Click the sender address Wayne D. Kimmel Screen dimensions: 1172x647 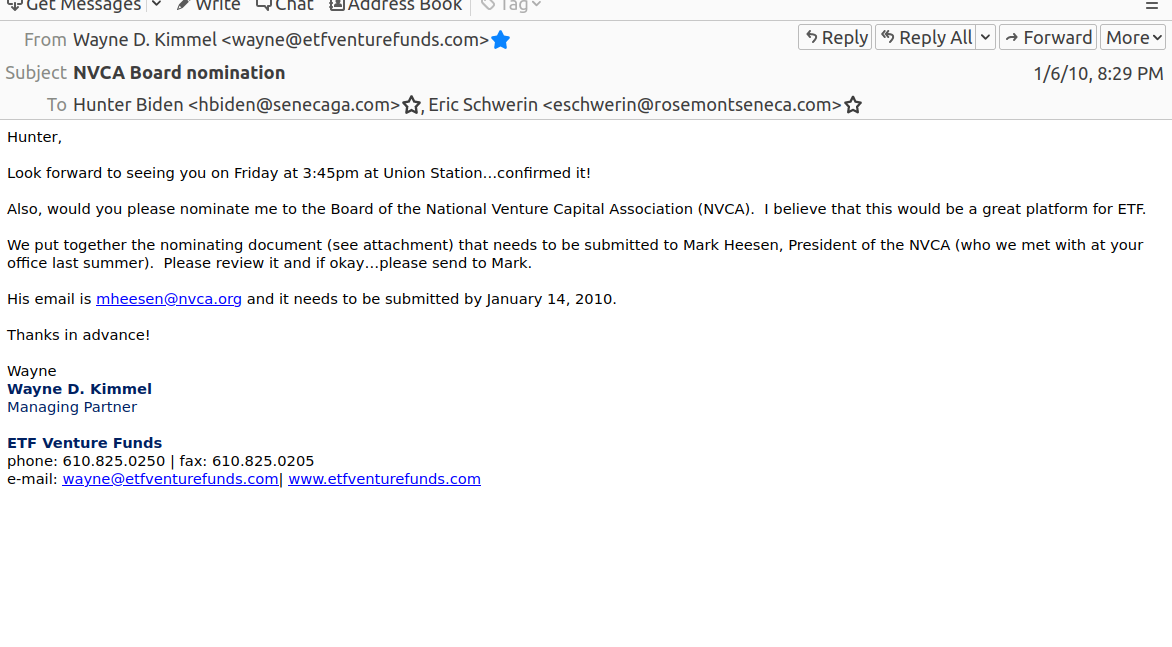click(x=281, y=40)
